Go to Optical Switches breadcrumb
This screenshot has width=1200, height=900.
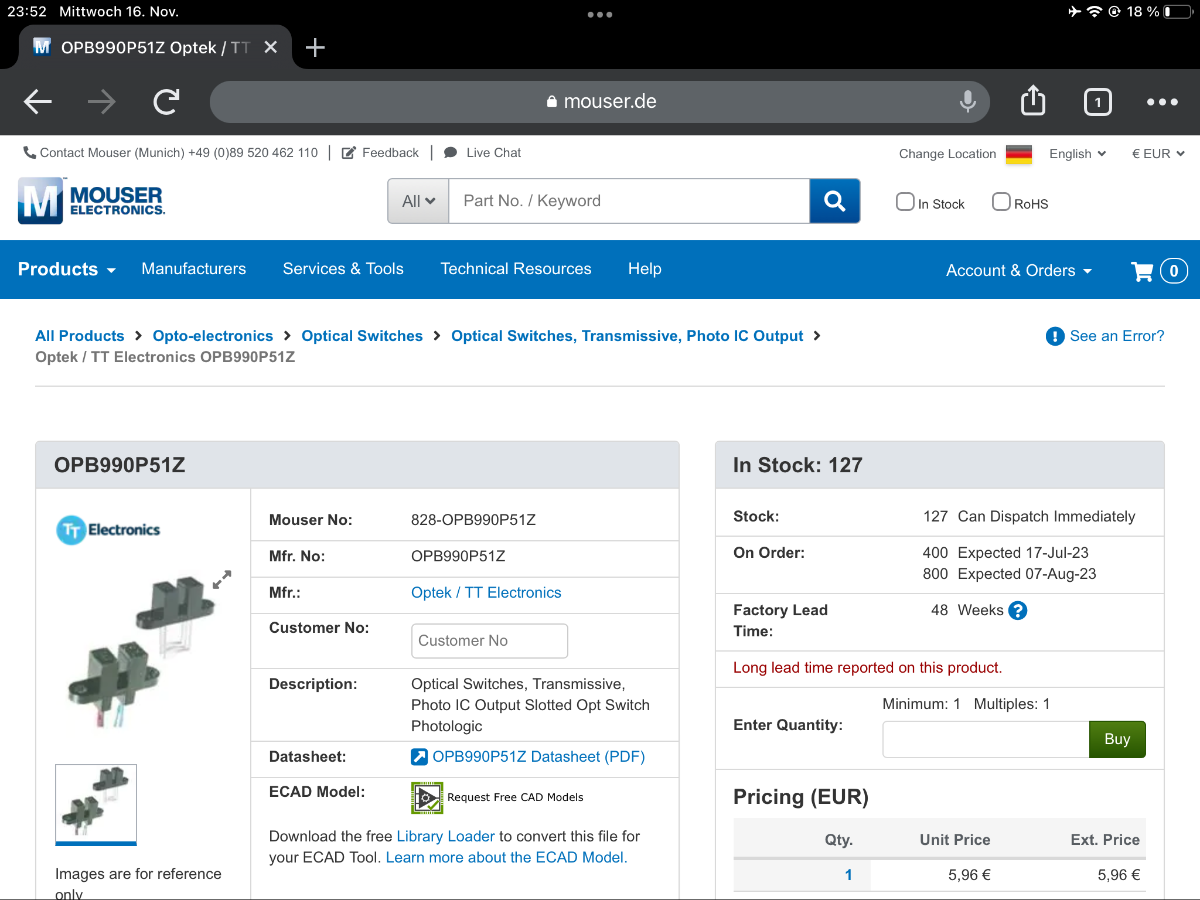[x=362, y=336]
